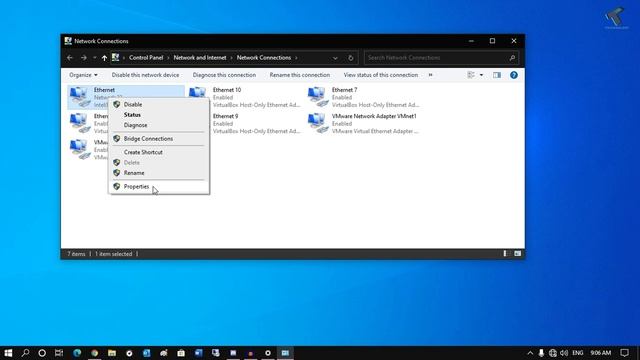This screenshot has height=360, width=640.
Task: Click Network Connections breadcrumb segment
Action: 264,58
